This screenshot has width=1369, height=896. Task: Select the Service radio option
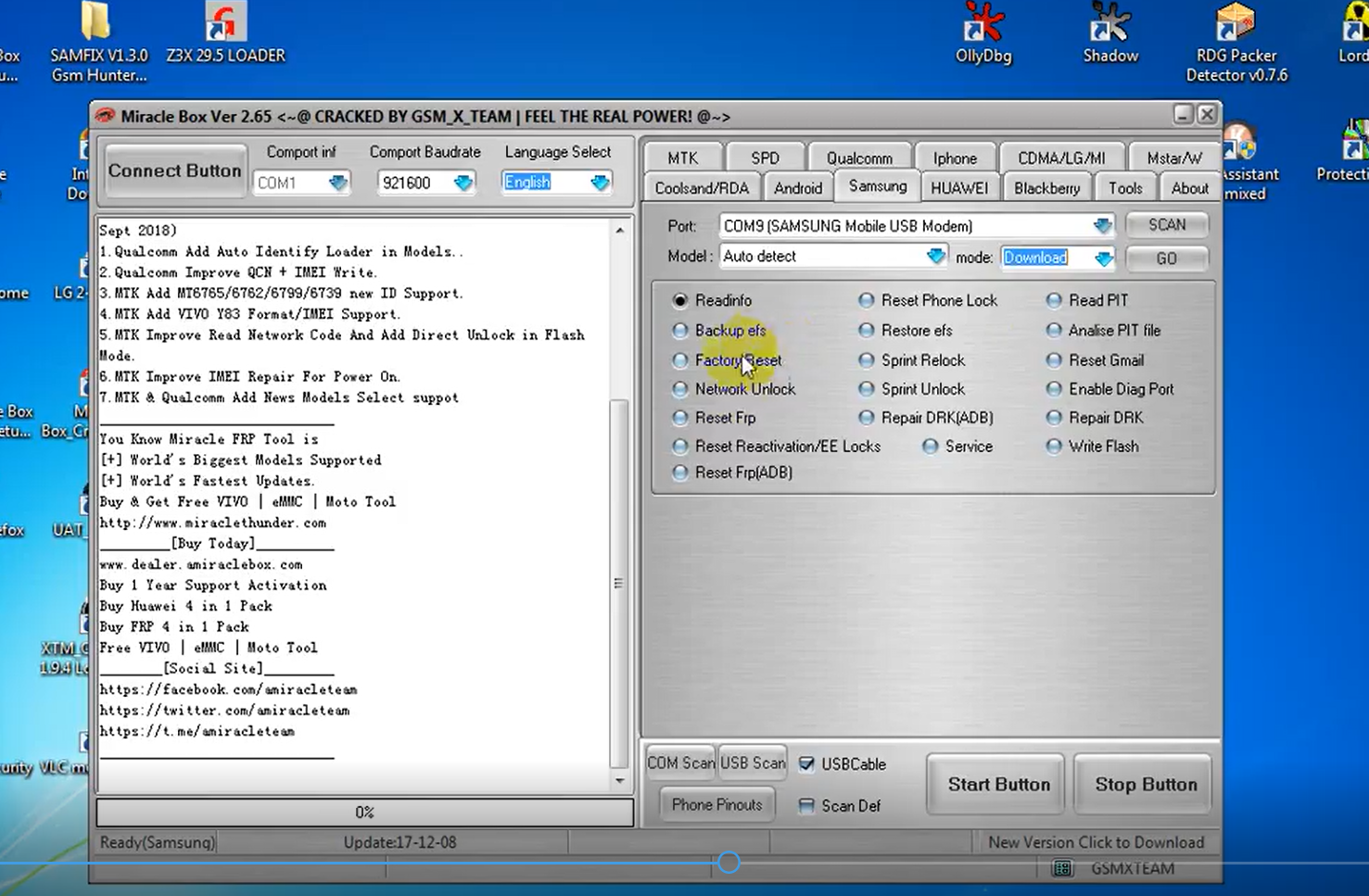pyautogui.click(x=931, y=447)
